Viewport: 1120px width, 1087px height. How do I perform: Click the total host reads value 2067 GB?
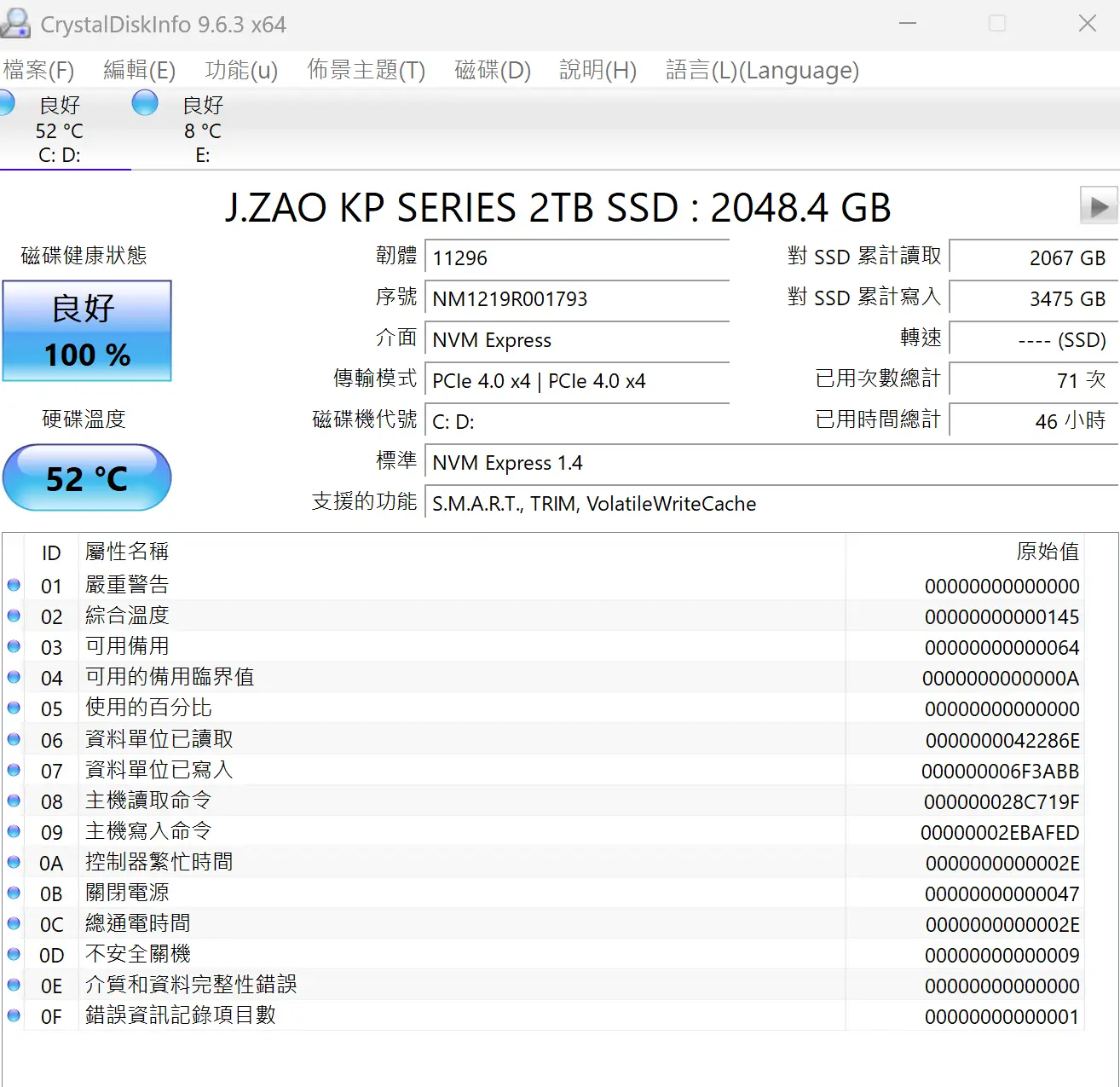coord(1034,258)
